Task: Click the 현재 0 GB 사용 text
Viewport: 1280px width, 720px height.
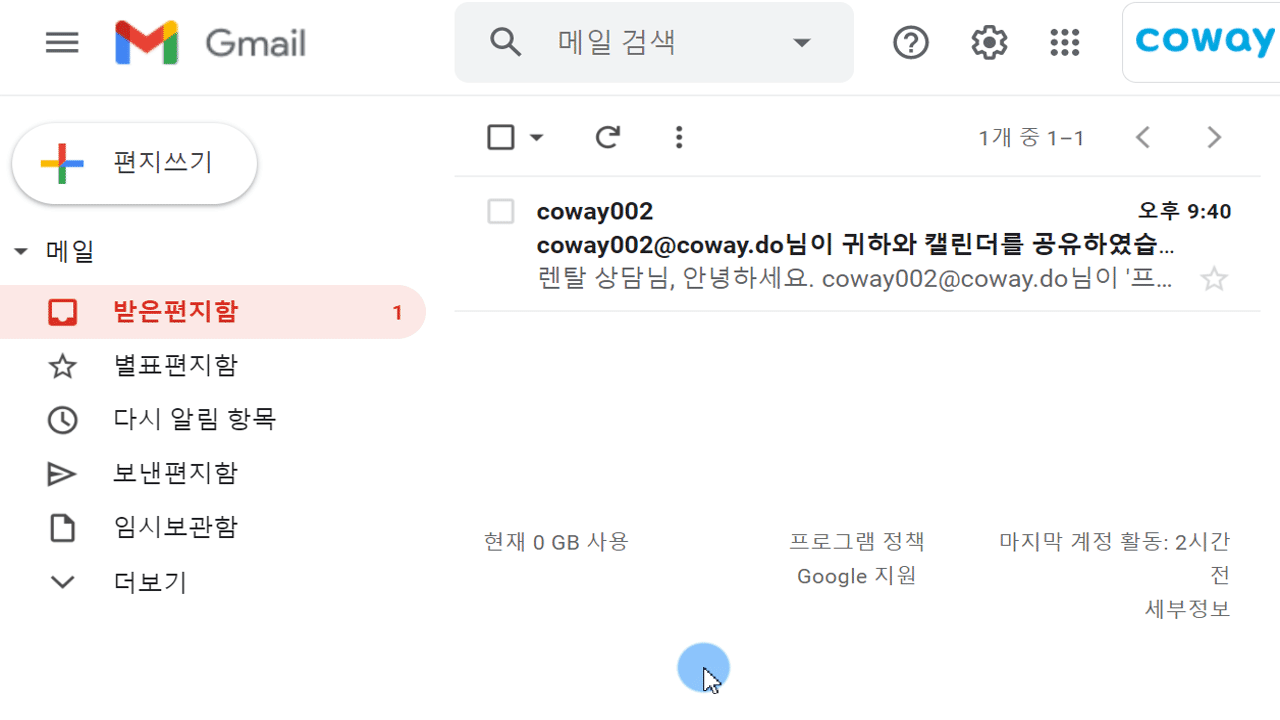Action: coord(556,542)
